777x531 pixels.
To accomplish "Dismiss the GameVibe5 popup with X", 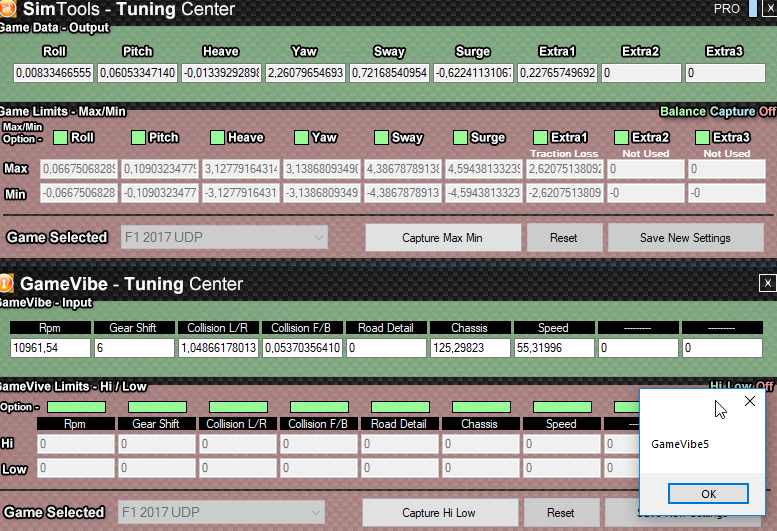I will (x=750, y=401).
